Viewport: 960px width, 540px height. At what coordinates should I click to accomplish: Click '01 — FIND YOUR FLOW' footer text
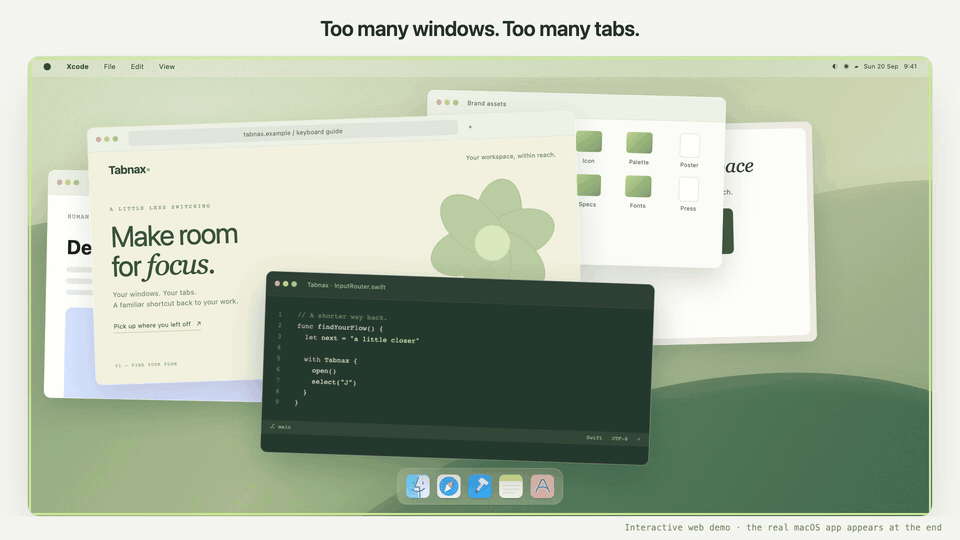click(x=146, y=365)
